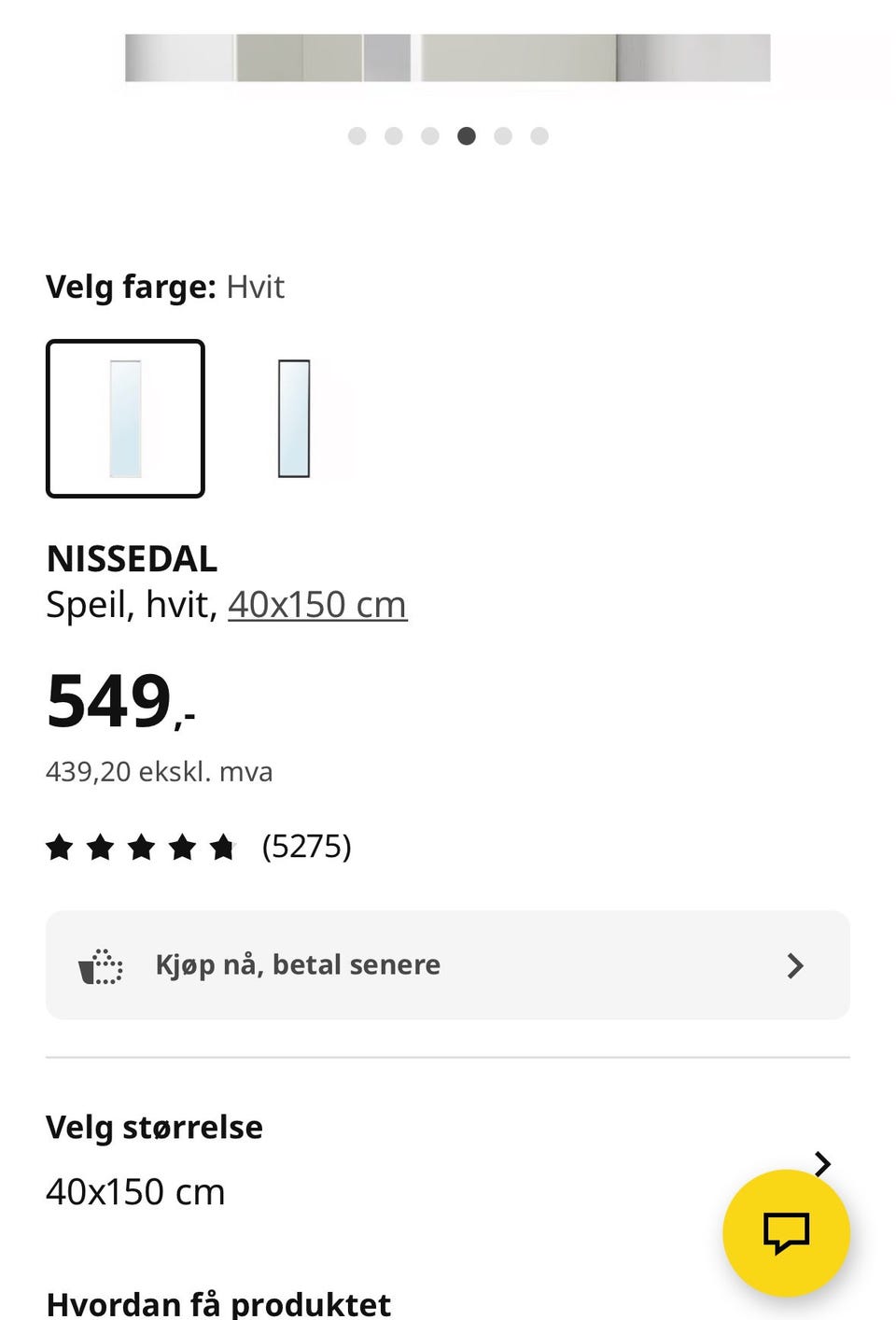Click the shopping bag payment icon
Image resolution: width=896 pixels, height=1320 pixels.
click(x=101, y=965)
